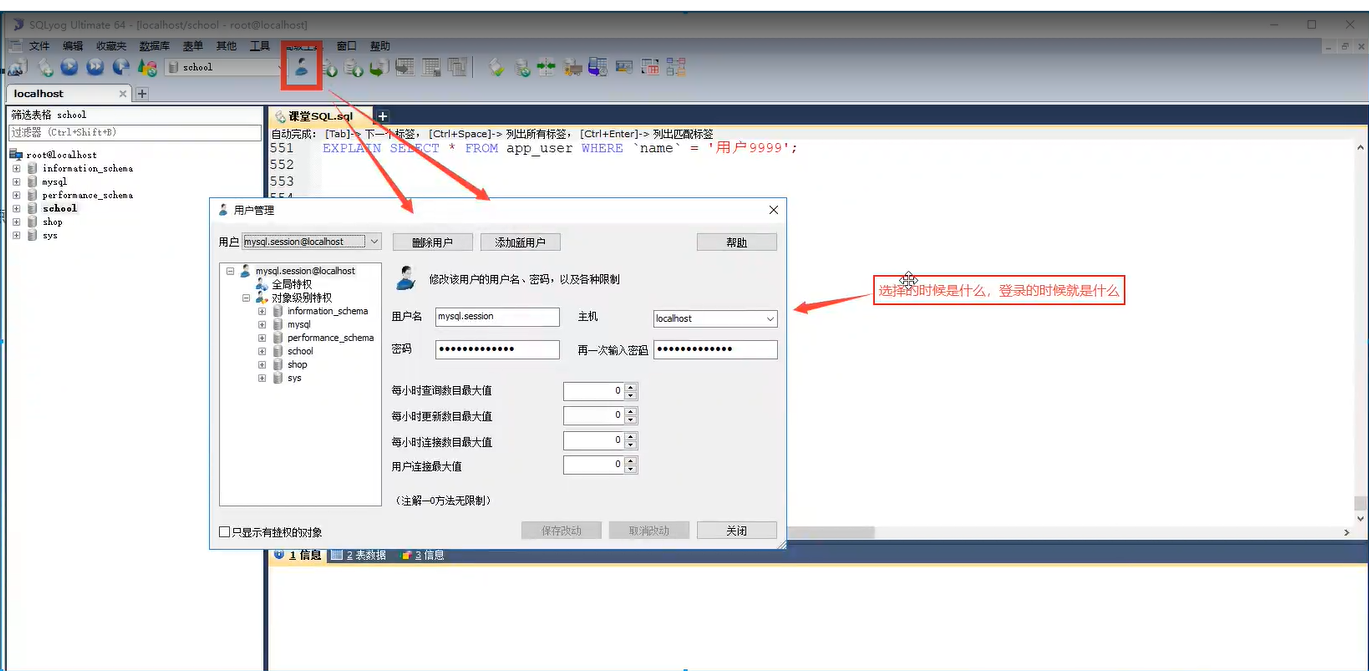1369x671 pixels.
Task: Add new query tab with plus beside 课堂SQL.sql
Action: tap(382, 116)
